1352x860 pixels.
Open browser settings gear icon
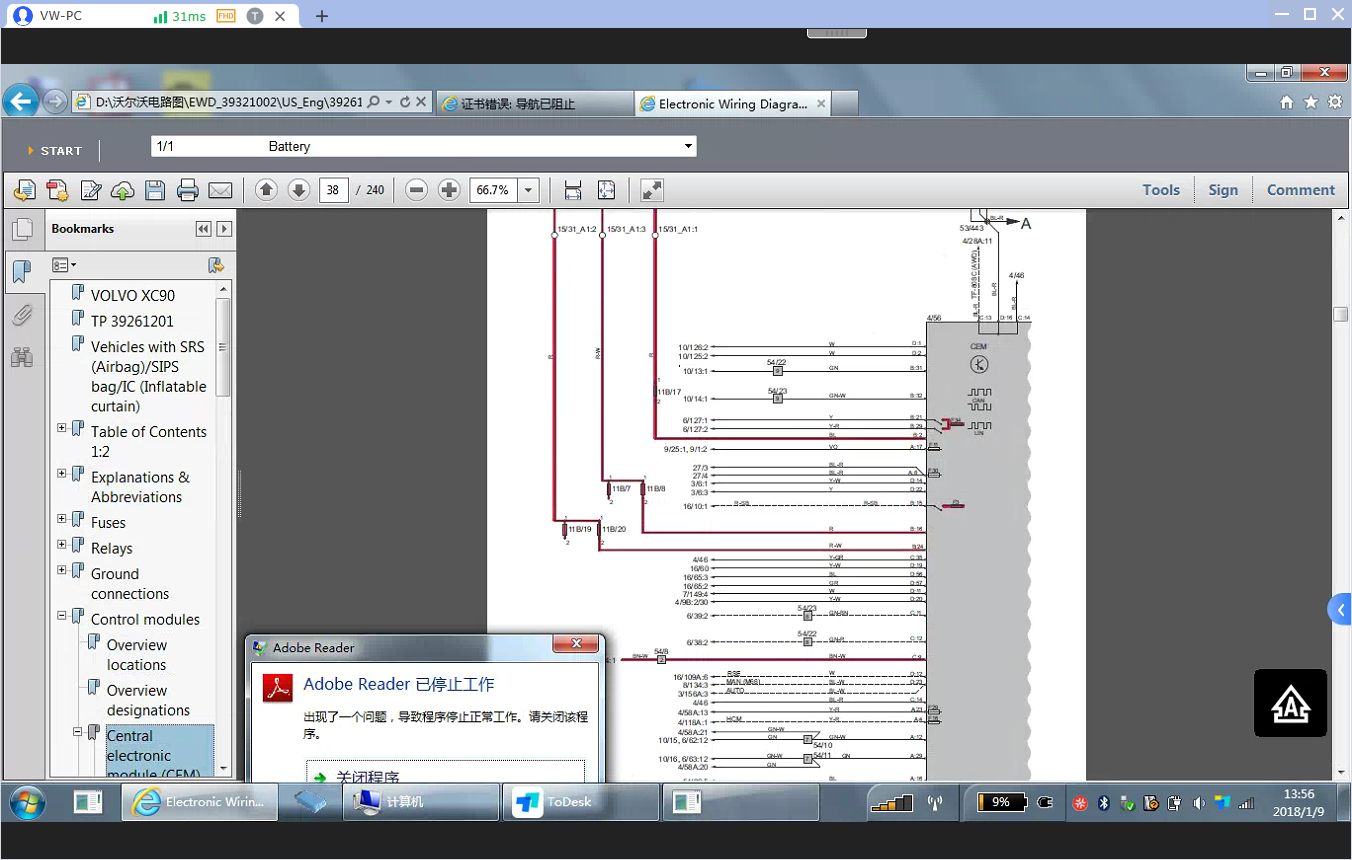(x=1335, y=102)
